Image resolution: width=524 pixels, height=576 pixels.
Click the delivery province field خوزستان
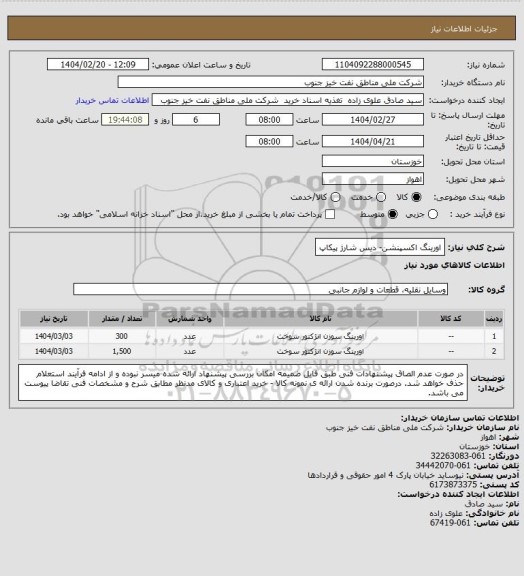pos(373,161)
